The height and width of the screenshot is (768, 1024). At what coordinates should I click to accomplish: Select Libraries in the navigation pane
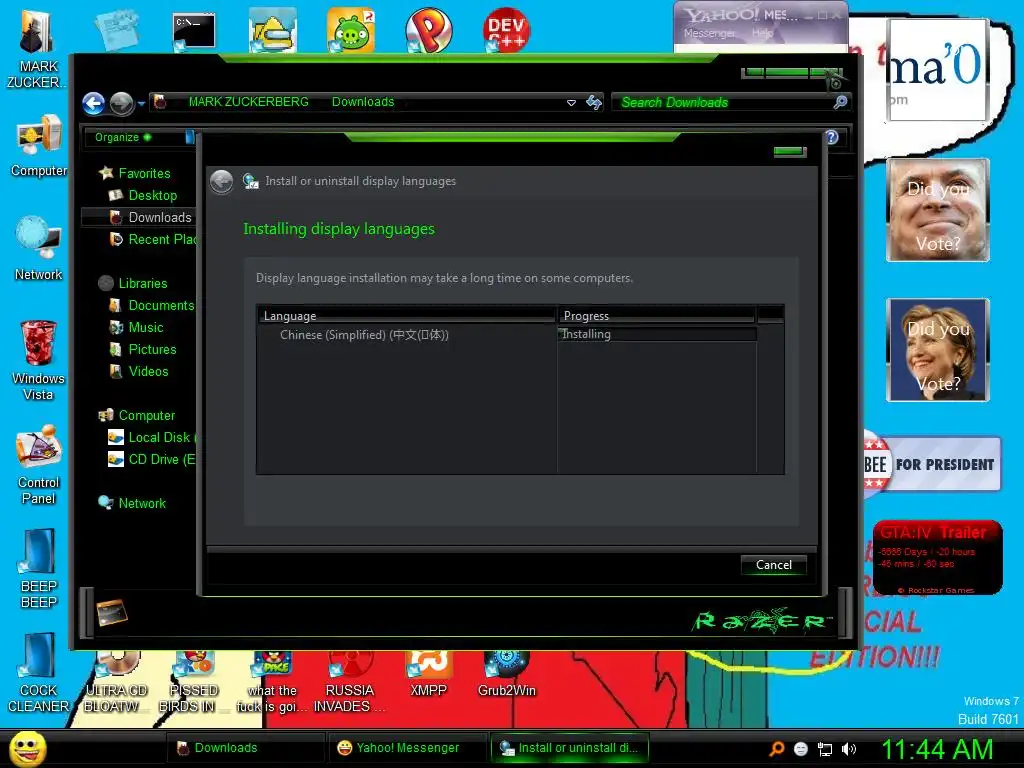point(142,283)
